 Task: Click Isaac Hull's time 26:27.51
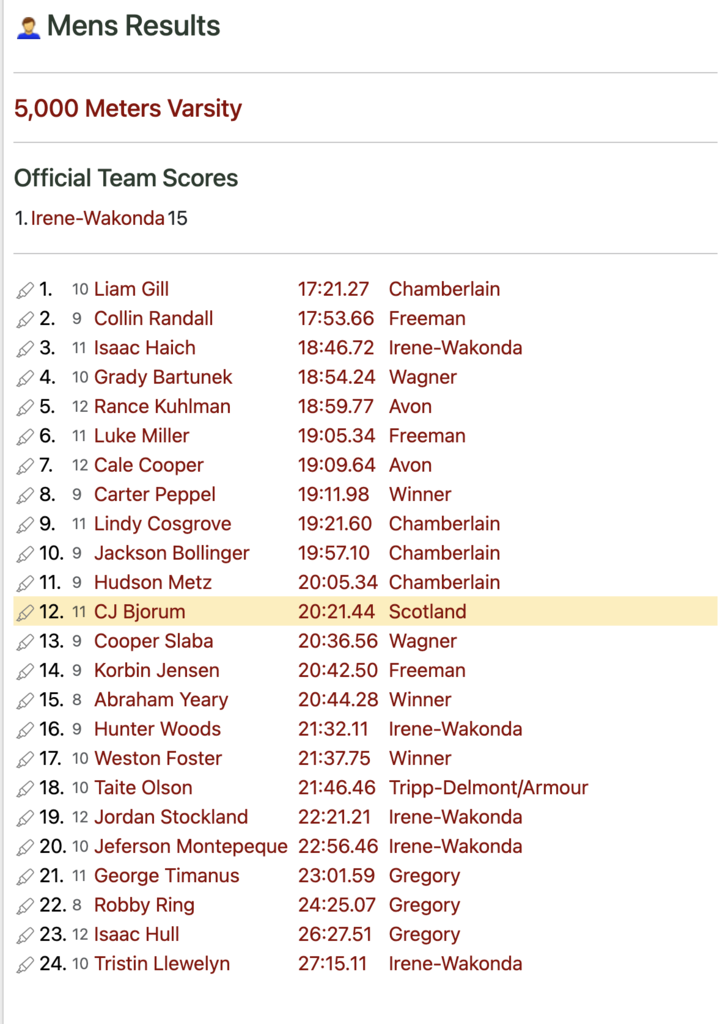(335, 934)
